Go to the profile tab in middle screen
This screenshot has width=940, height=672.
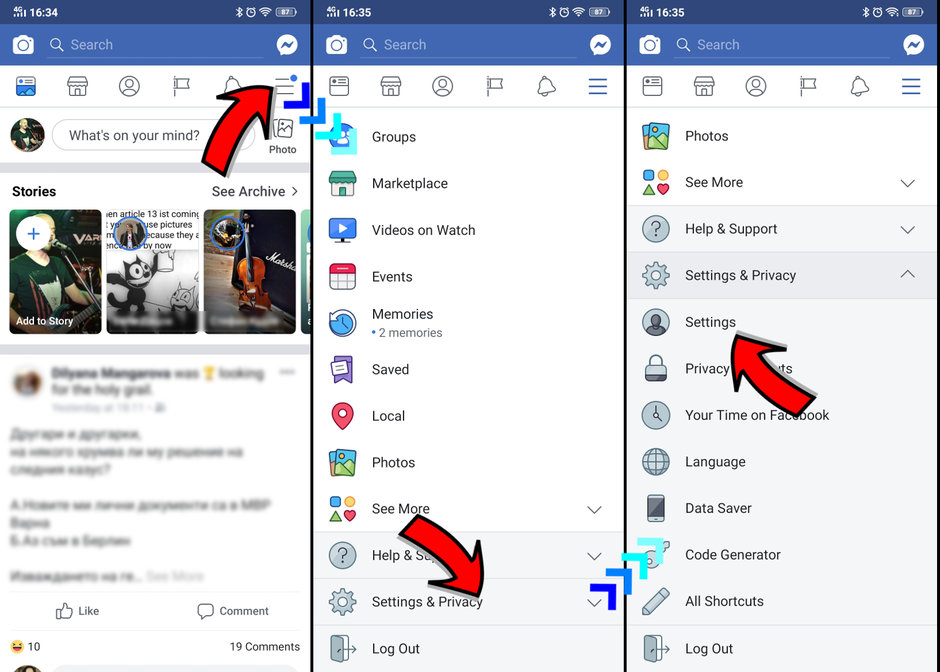(442, 86)
